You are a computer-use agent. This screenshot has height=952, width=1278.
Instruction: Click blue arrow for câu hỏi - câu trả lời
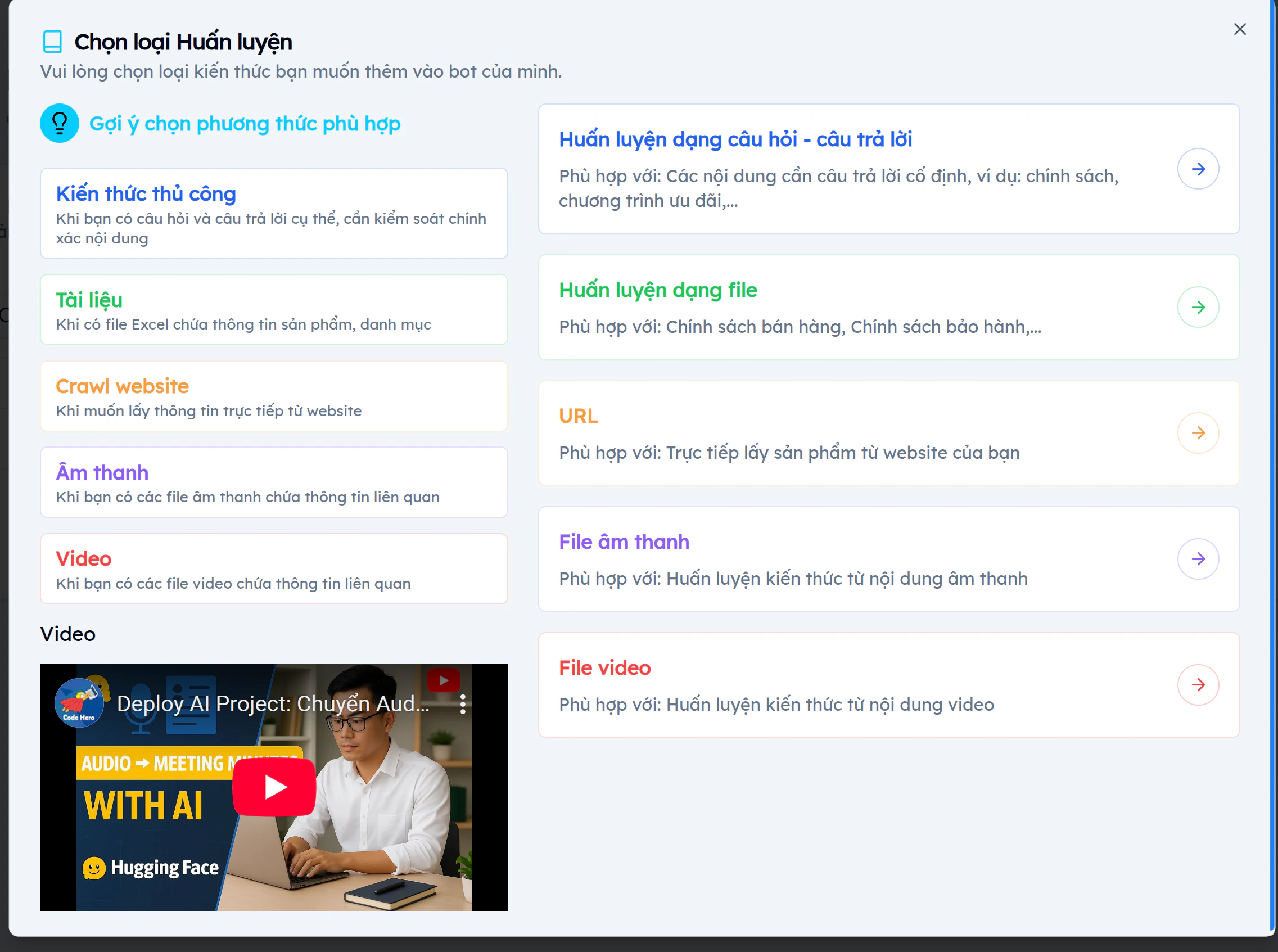1198,168
